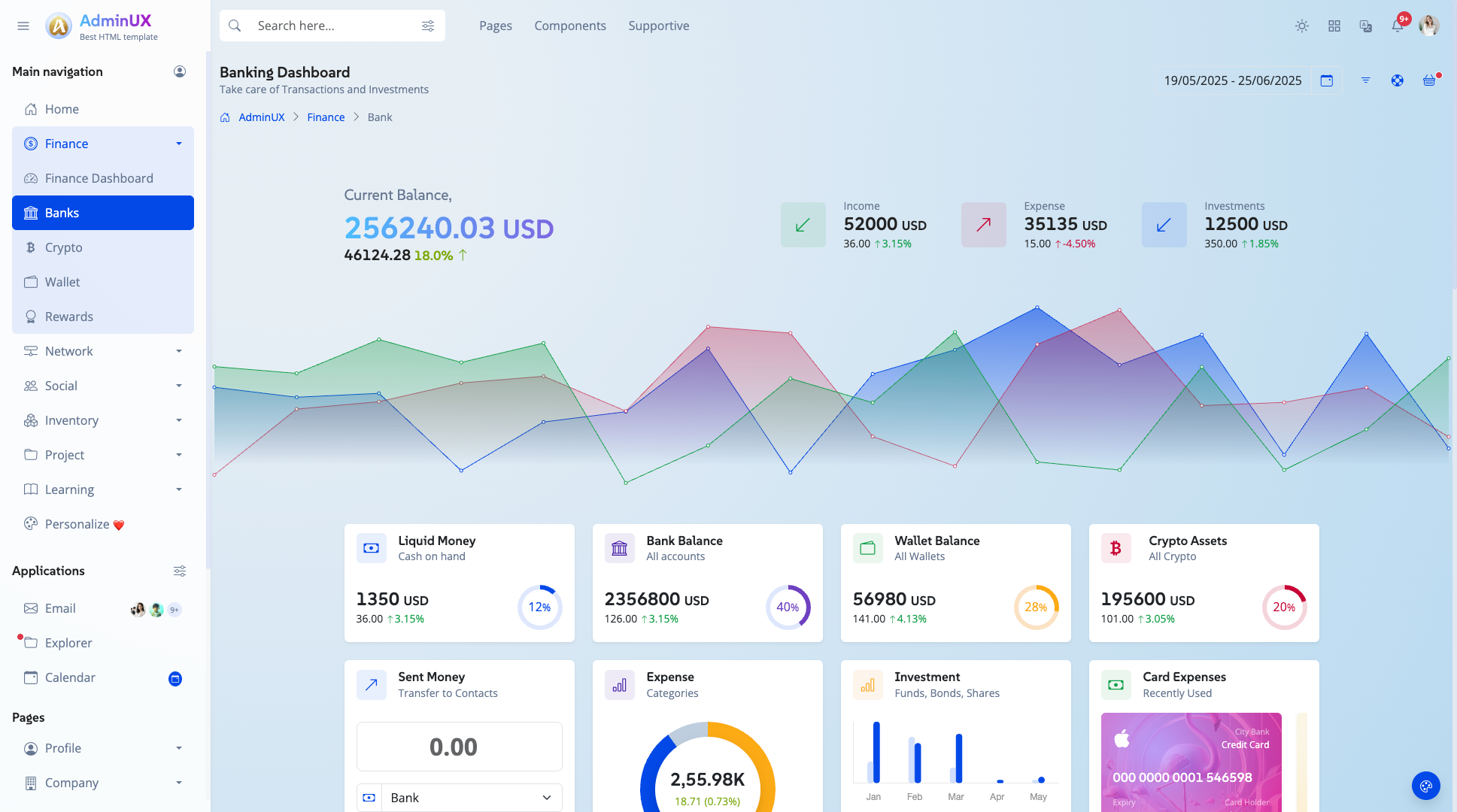The image size is (1457, 812).
Task: Click the Liquid Money 12% progress ring
Action: pyautogui.click(x=539, y=607)
